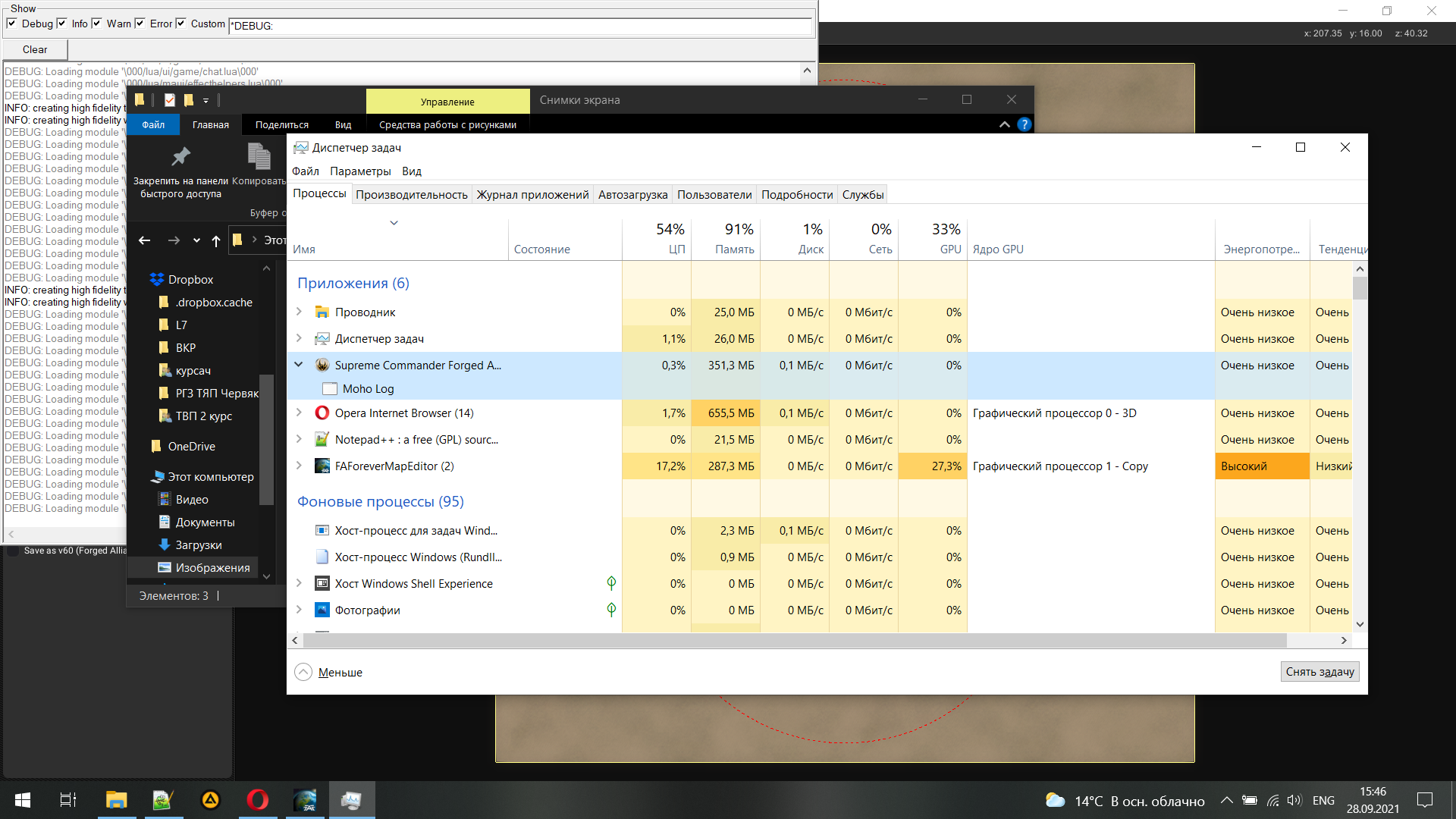Switch to the Автозагрузка tab
The image size is (1456, 819).
point(633,194)
